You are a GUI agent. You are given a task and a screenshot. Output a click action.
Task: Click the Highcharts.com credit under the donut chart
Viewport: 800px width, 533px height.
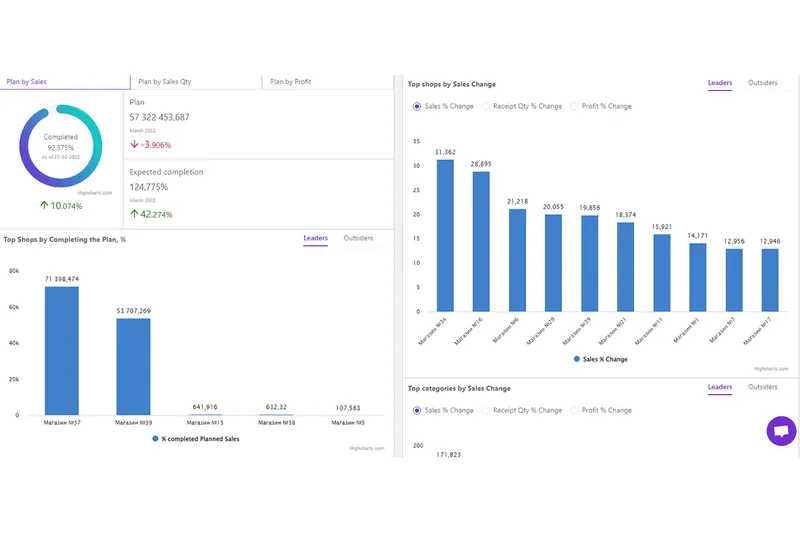[x=94, y=193]
